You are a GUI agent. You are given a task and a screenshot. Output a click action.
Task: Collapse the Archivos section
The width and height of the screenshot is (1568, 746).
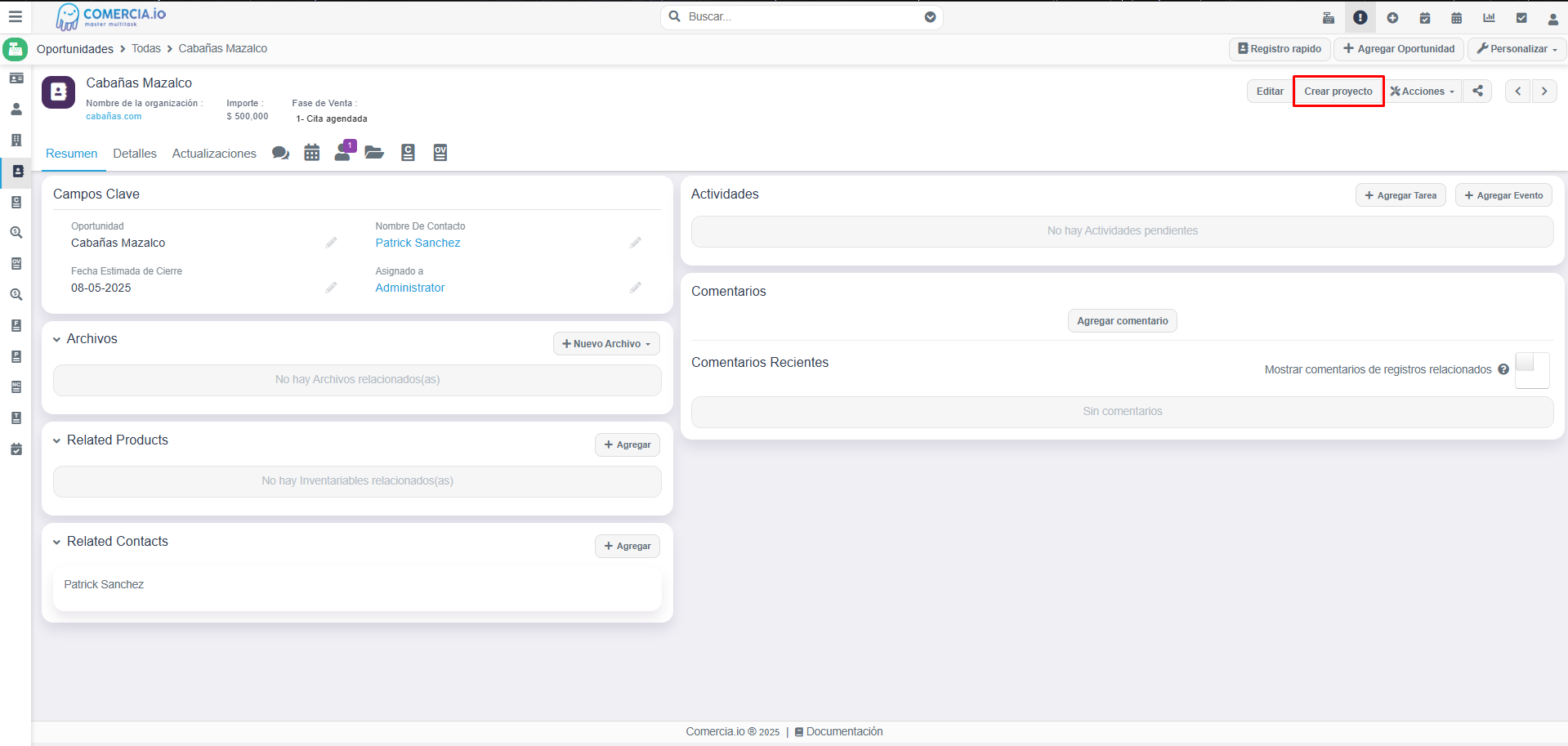coord(57,339)
